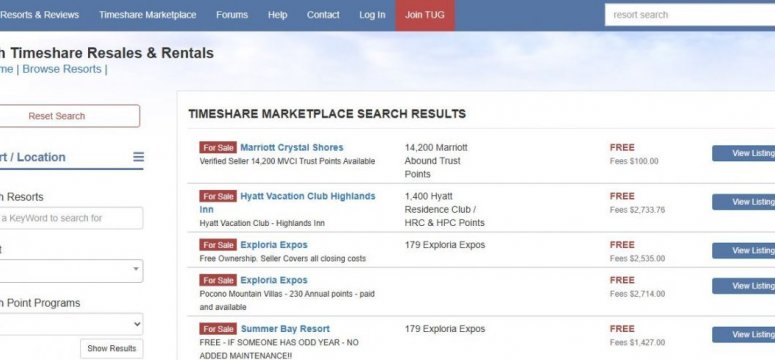
Task: Expand the Point Programs dropdown
Action: click(x=71, y=324)
